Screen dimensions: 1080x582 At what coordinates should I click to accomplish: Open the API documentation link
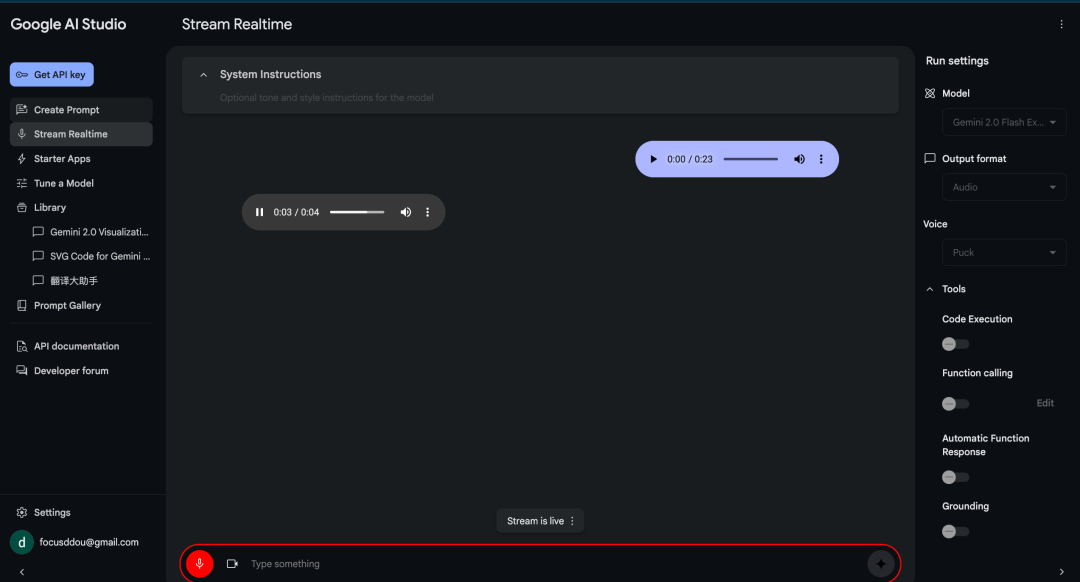pyautogui.click(x=76, y=346)
